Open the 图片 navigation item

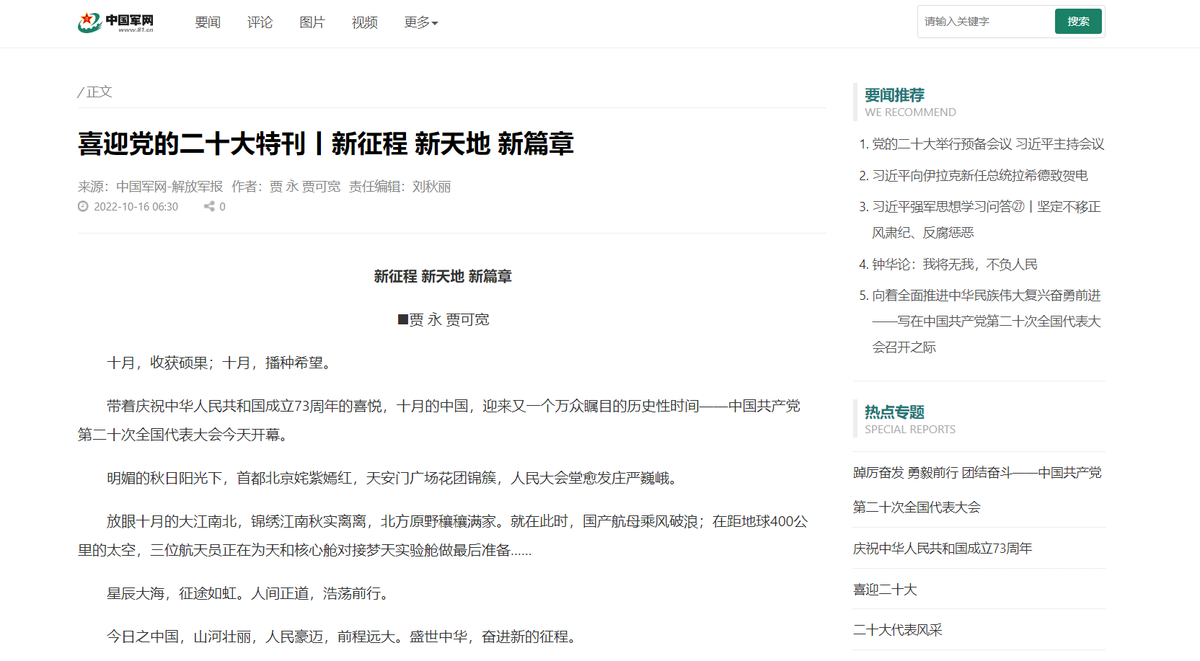coord(312,22)
